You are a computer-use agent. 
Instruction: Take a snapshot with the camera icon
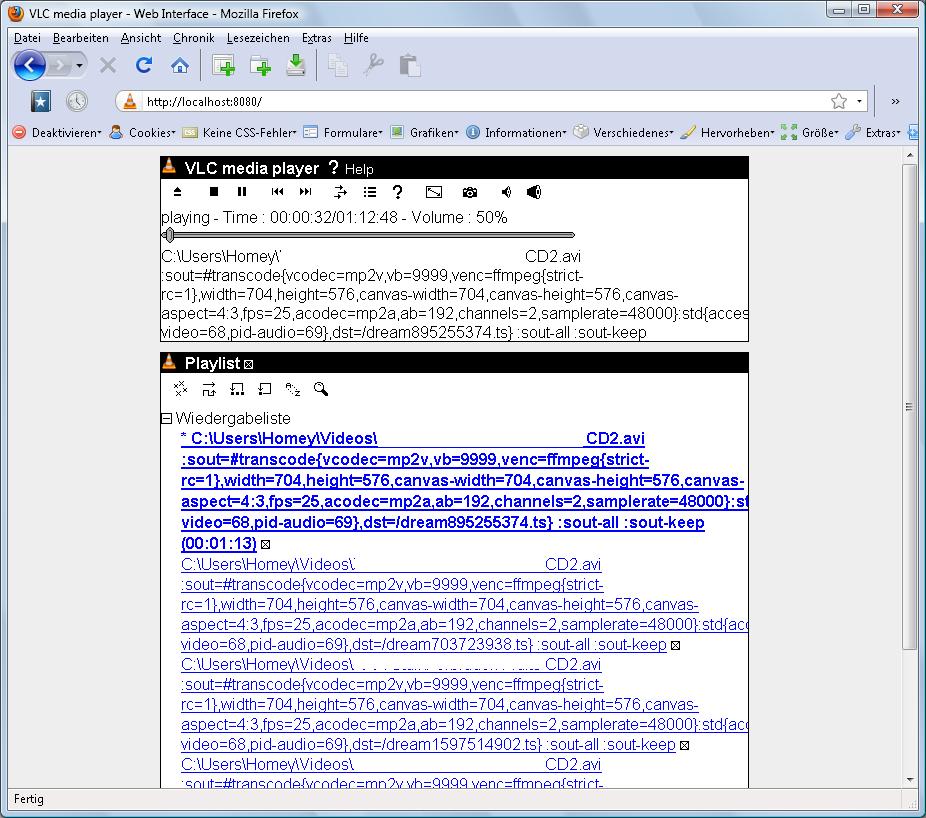(x=469, y=192)
